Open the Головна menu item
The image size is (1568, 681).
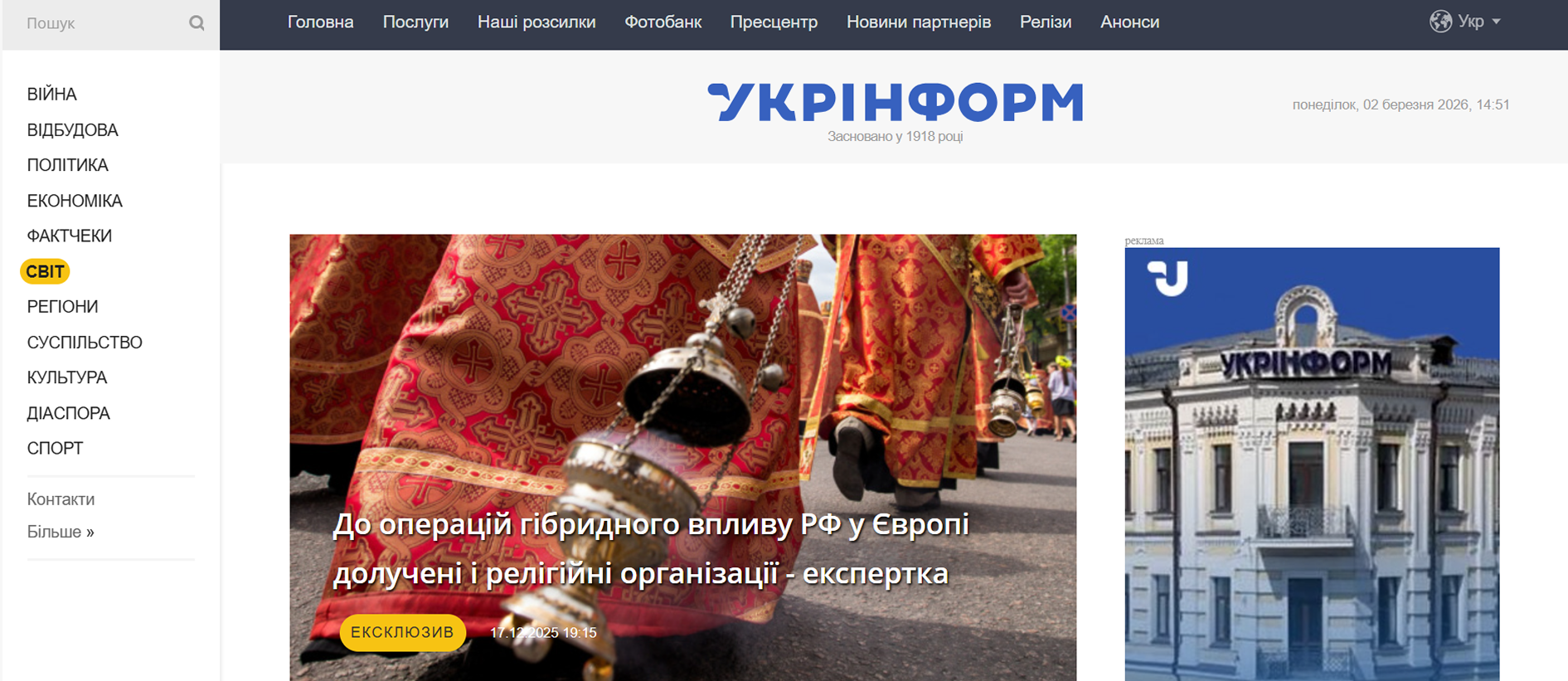[320, 22]
